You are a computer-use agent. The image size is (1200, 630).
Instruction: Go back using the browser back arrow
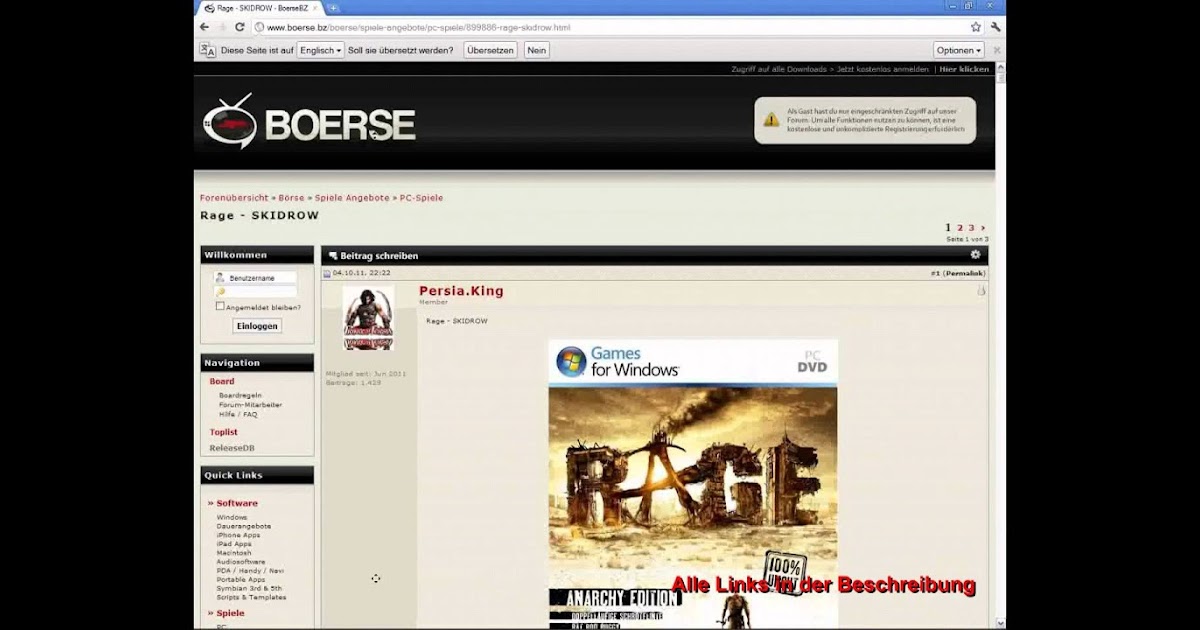click(205, 27)
